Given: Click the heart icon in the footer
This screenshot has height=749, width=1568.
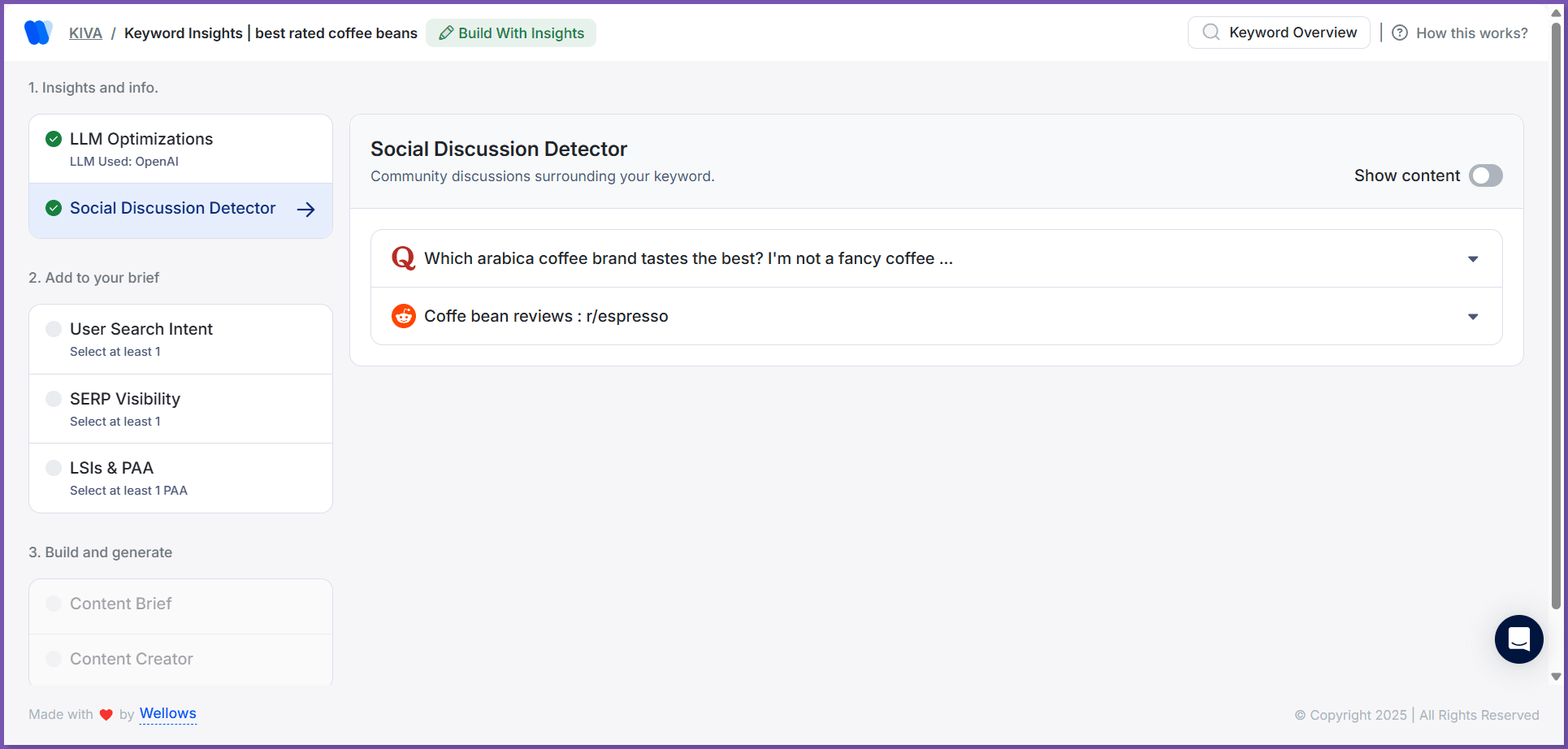Looking at the screenshot, I should (x=106, y=714).
